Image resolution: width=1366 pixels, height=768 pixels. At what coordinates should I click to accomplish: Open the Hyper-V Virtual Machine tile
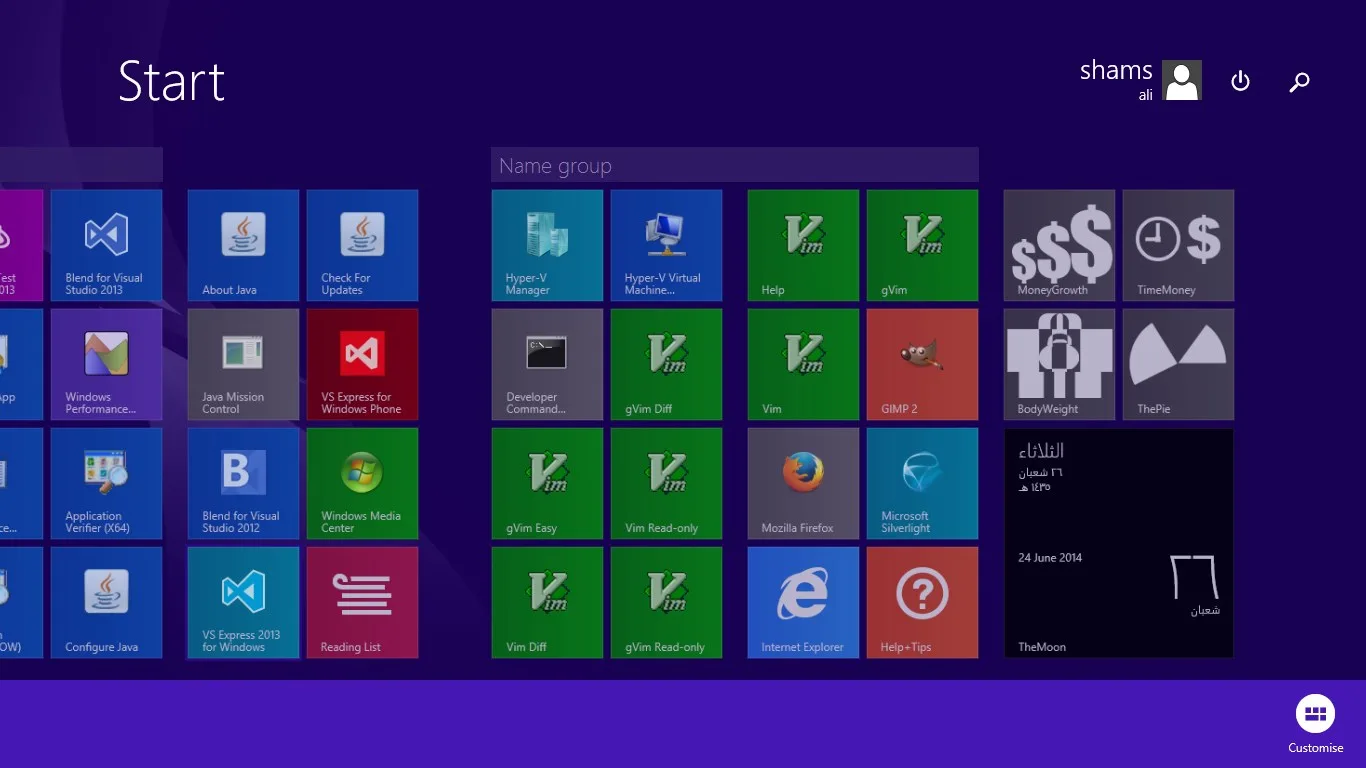tap(666, 245)
